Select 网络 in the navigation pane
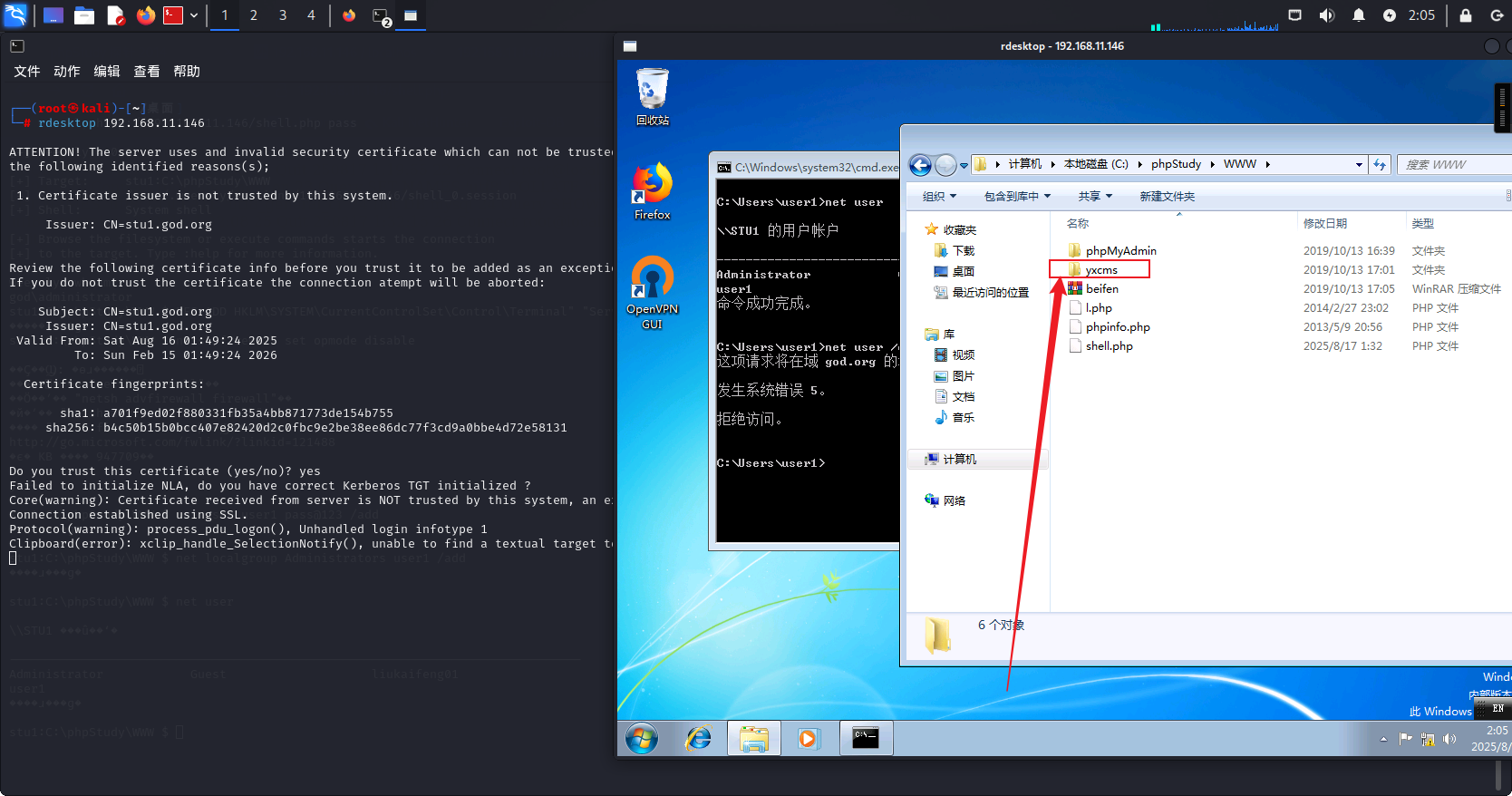This screenshot has width=1512, height=796. (945, 500)
